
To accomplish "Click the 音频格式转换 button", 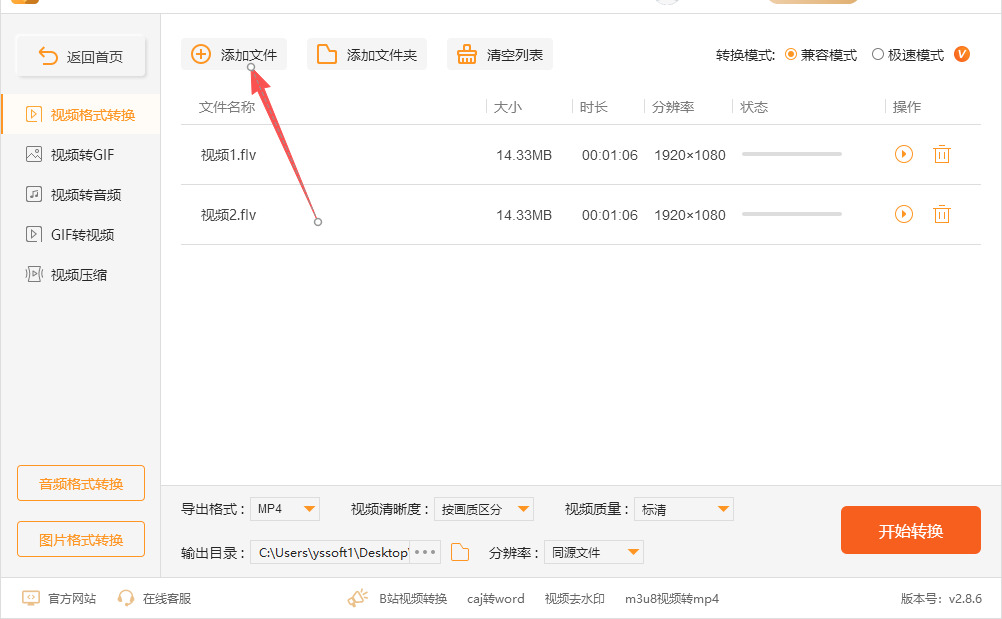I will (81, 483).
